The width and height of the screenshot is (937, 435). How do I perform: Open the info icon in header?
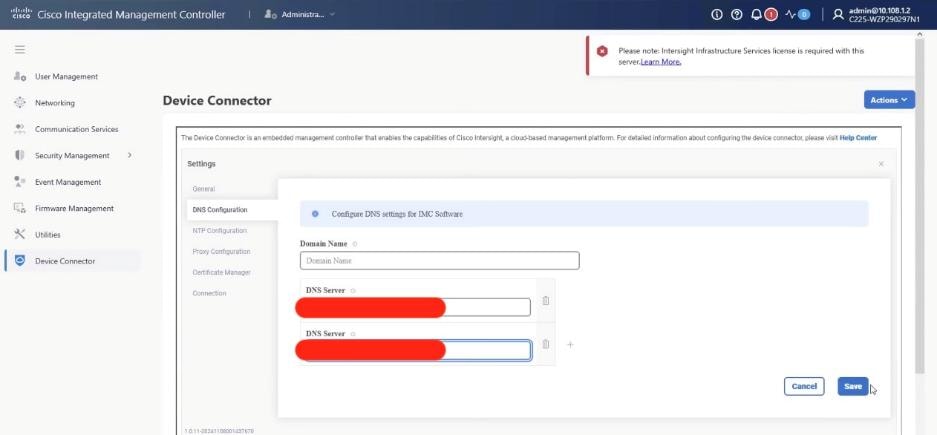click(x=717, y=14)
